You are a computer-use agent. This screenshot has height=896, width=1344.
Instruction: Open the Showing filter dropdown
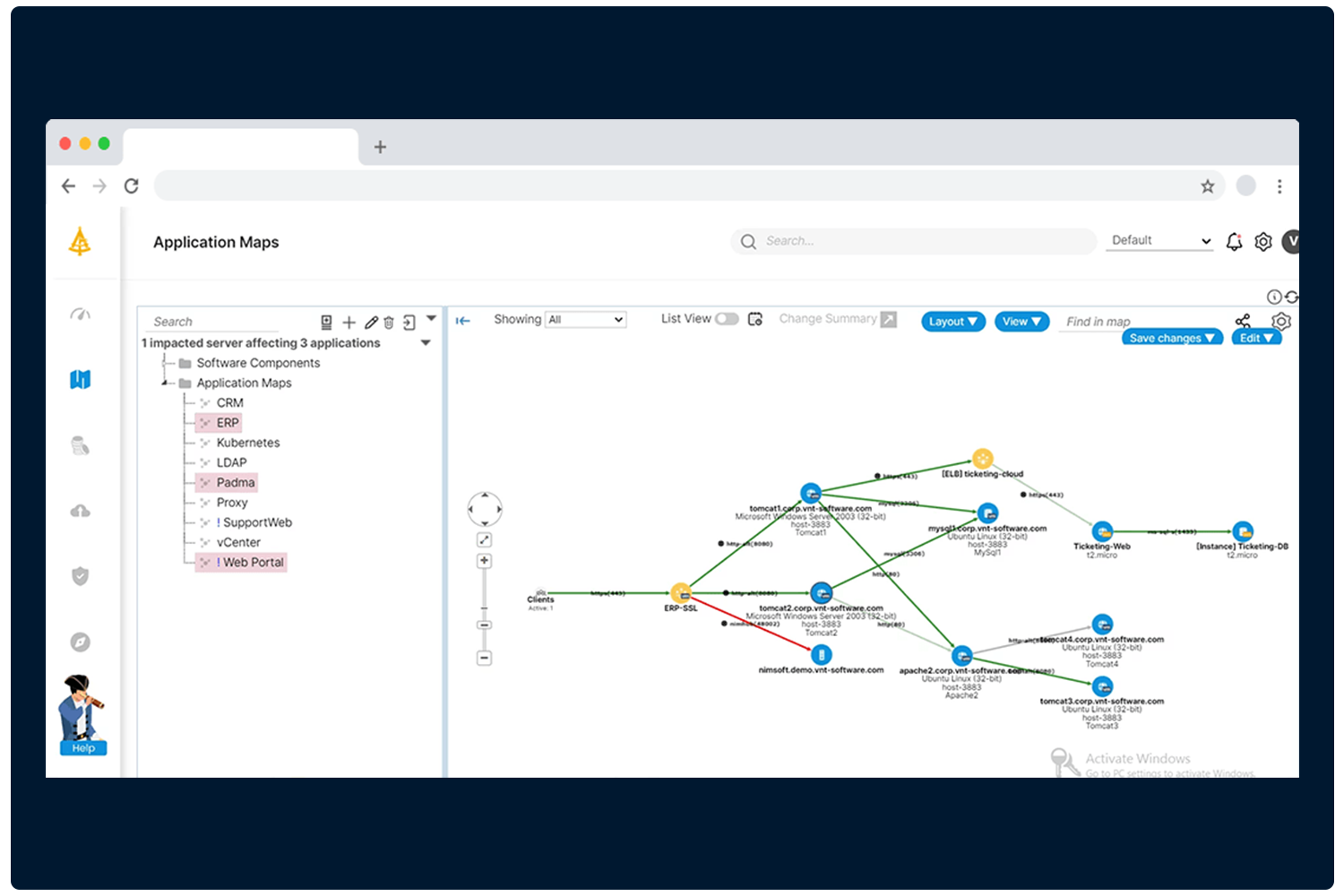point(586,320)
